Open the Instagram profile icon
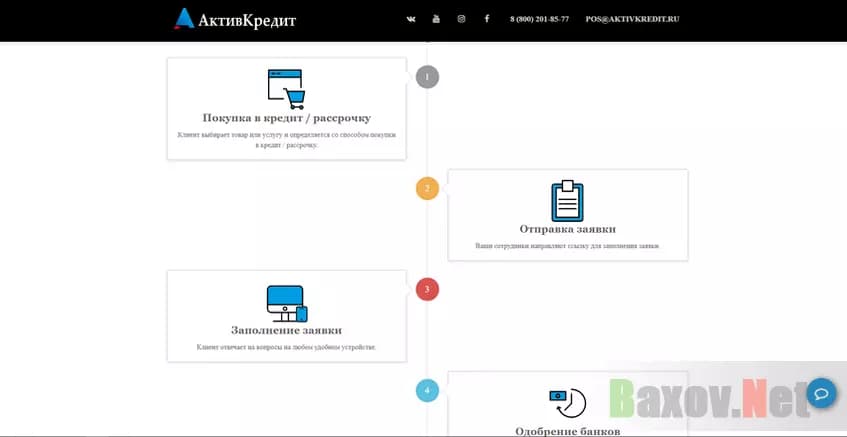Viewport: 847px width, 437px height. pyautogui.click(x=461, y=19)
